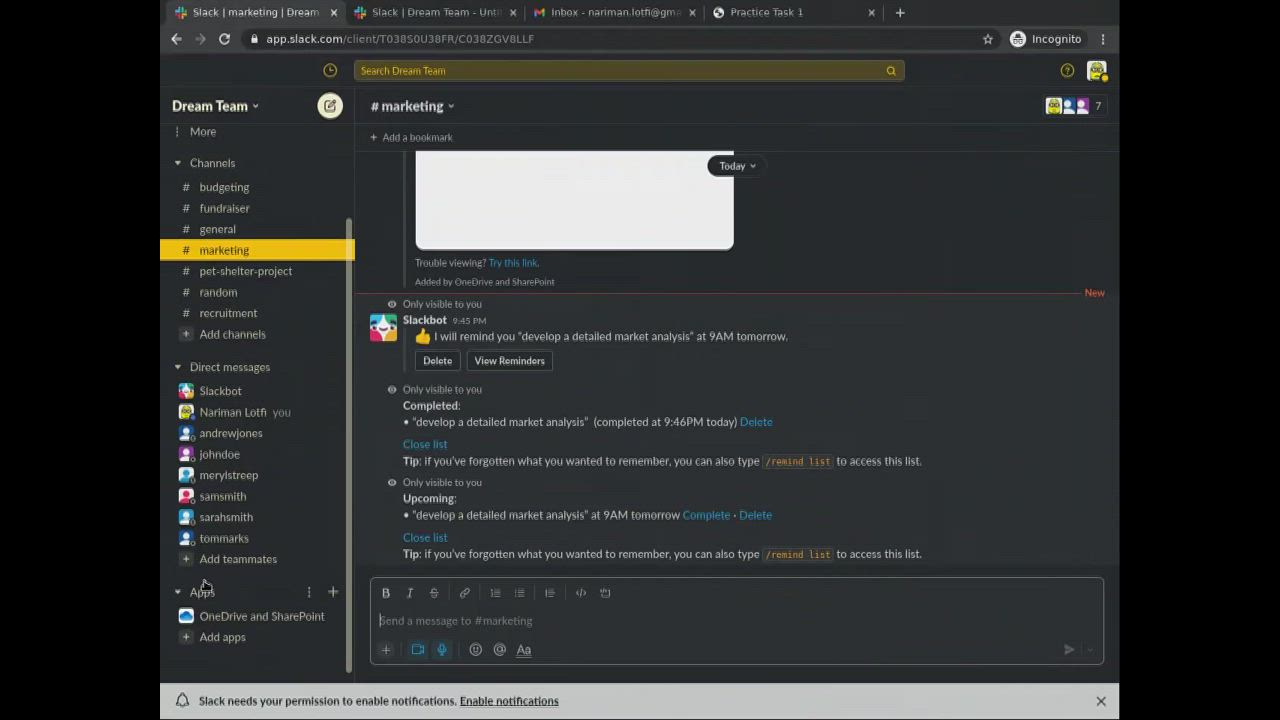Viewport: 1280px width, 720px height.
Task: Collapse the Apps section arrow
Action: [x=178, y=592]
